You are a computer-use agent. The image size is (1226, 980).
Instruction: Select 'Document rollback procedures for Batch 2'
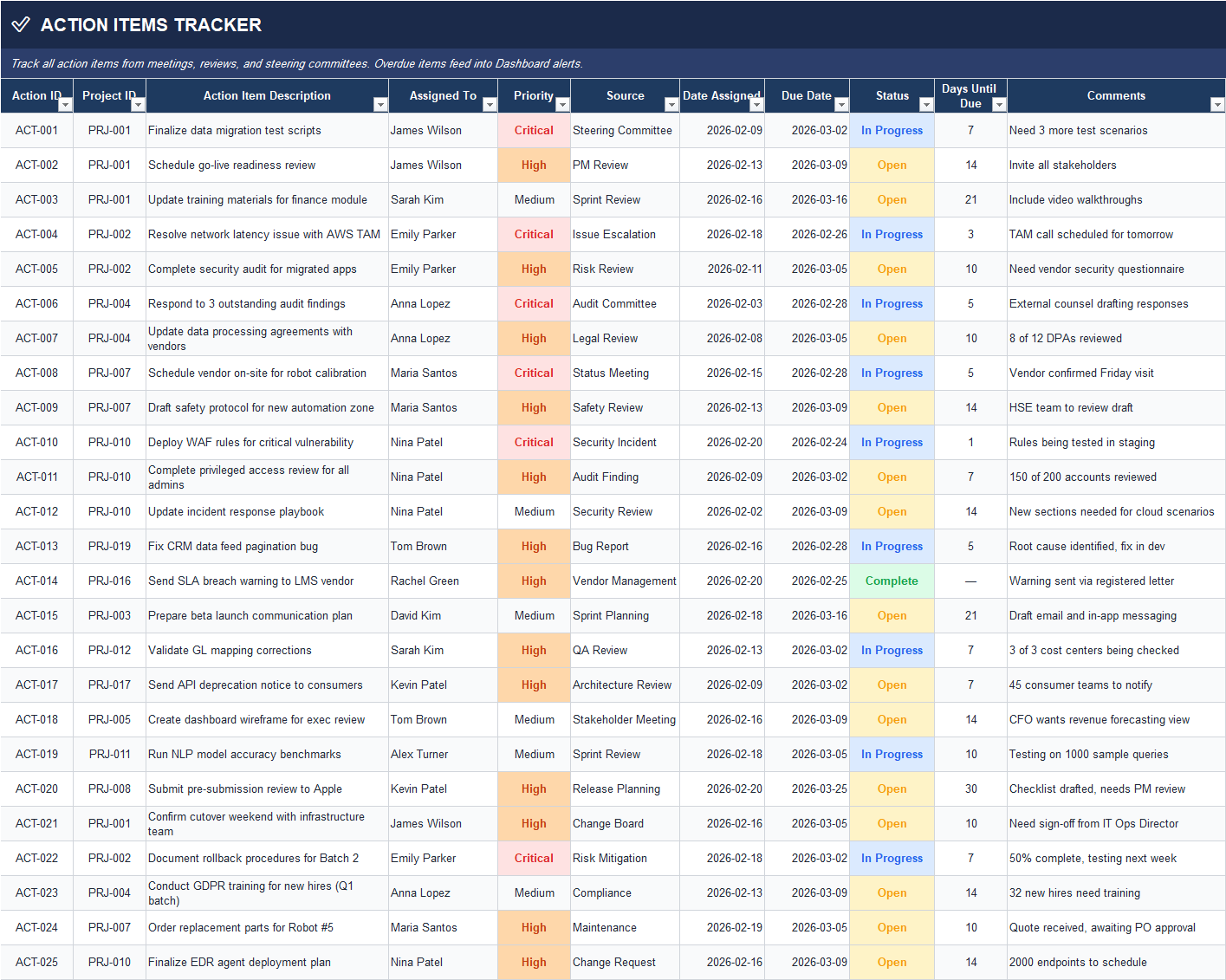(267, 859)
